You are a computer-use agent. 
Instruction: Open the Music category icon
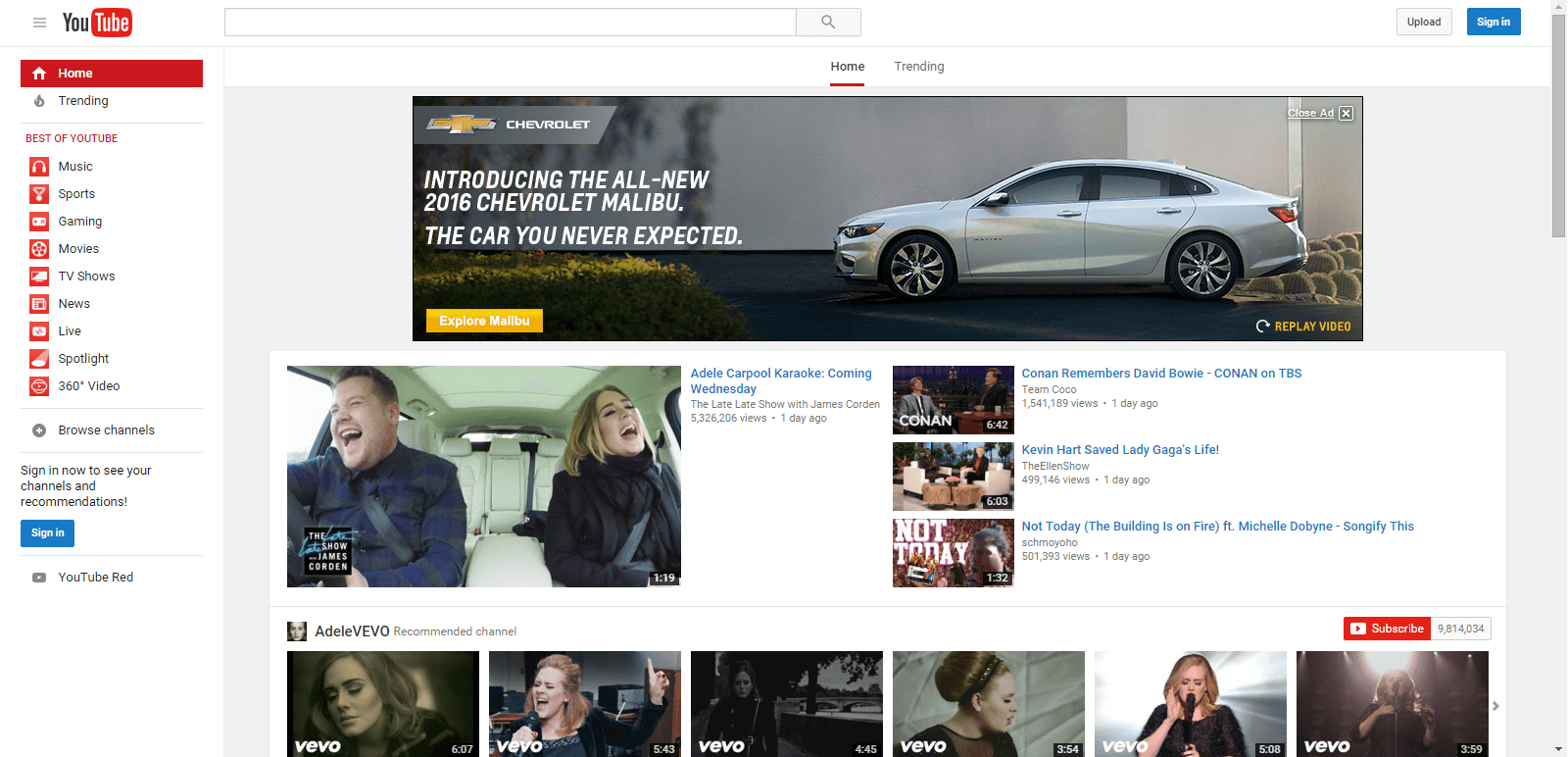pyautogui.click(x=39, y=167)
